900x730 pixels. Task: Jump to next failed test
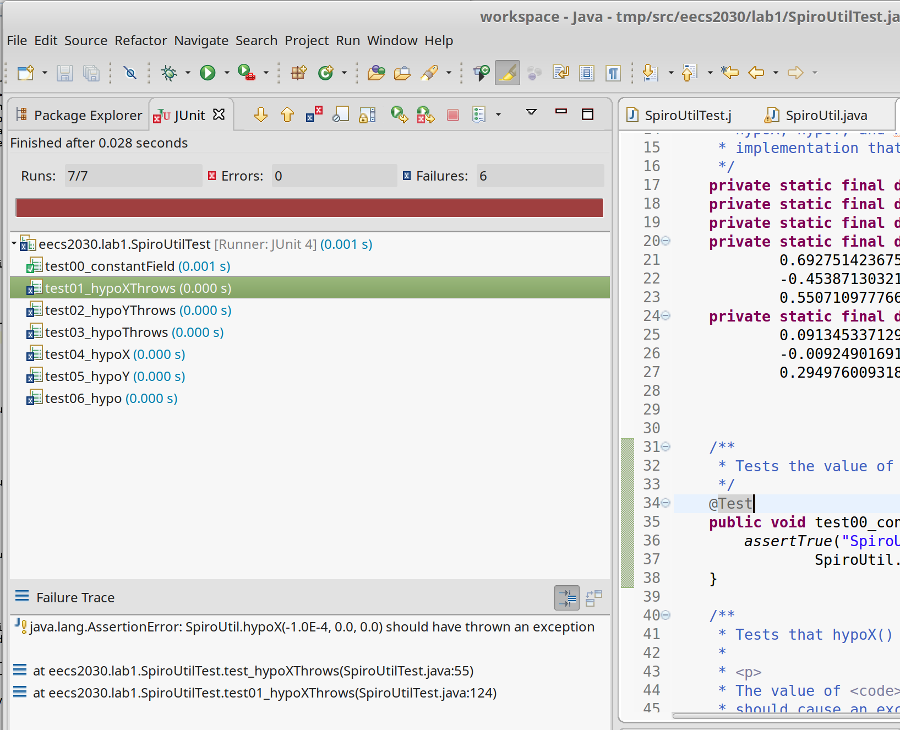pos(261,115)
